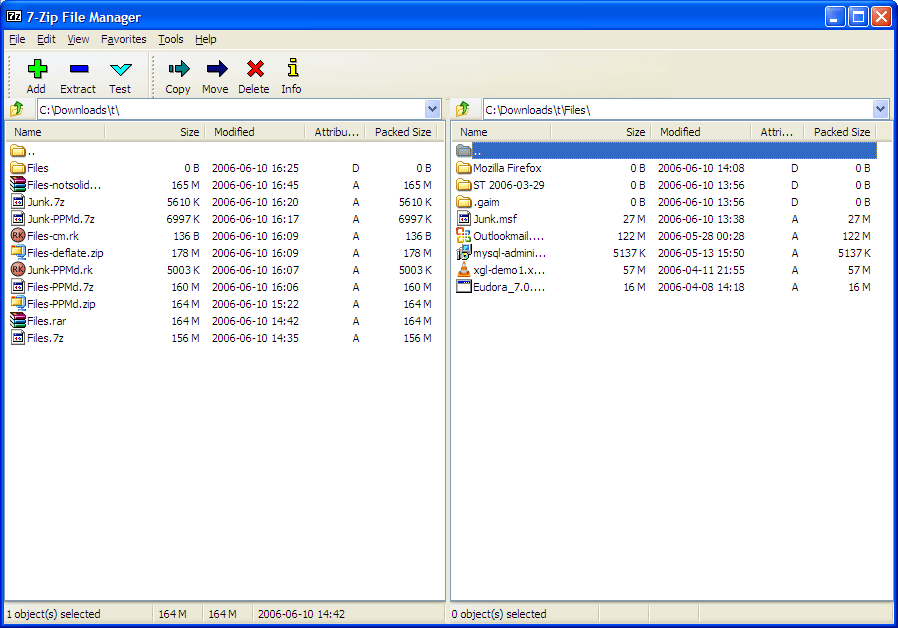Click modified date 2006-05-28 00:28
898x628 pixels.
click(701, 236)
